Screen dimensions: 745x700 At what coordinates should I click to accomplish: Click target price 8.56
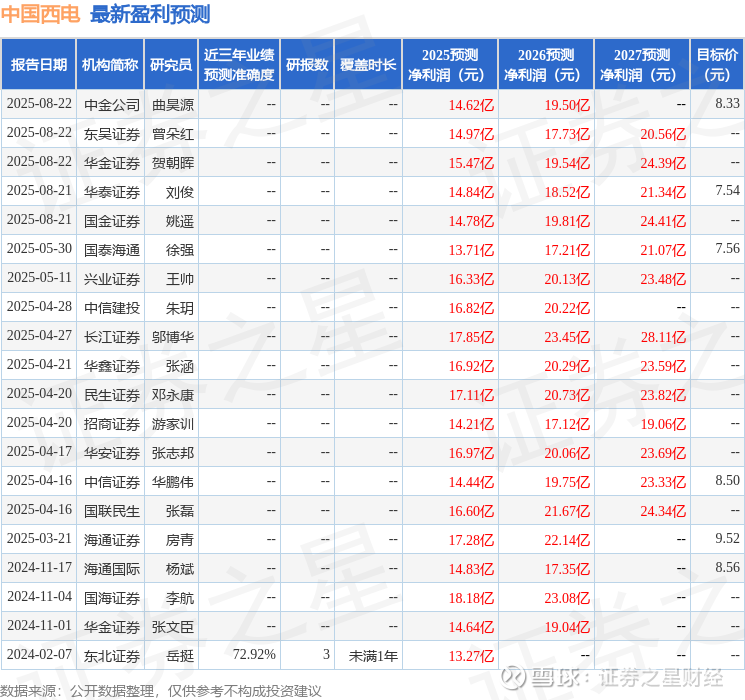[x=727, y=567]
